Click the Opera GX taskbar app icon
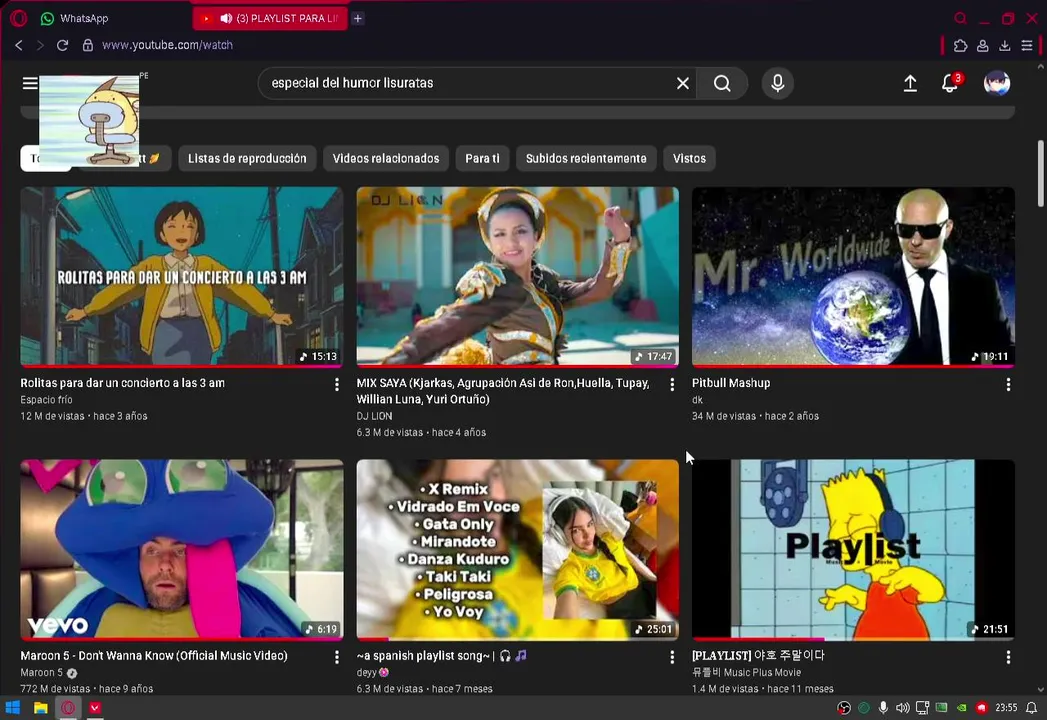The height and width of the screenshot is (720, 1047). (x=68, y=708)
